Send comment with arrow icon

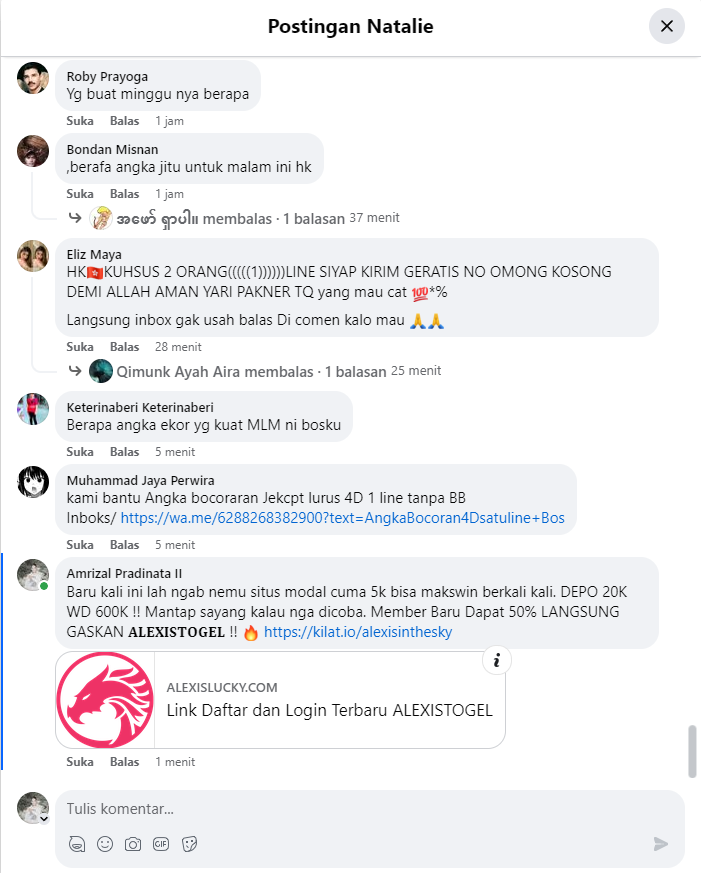coord(661,844)
